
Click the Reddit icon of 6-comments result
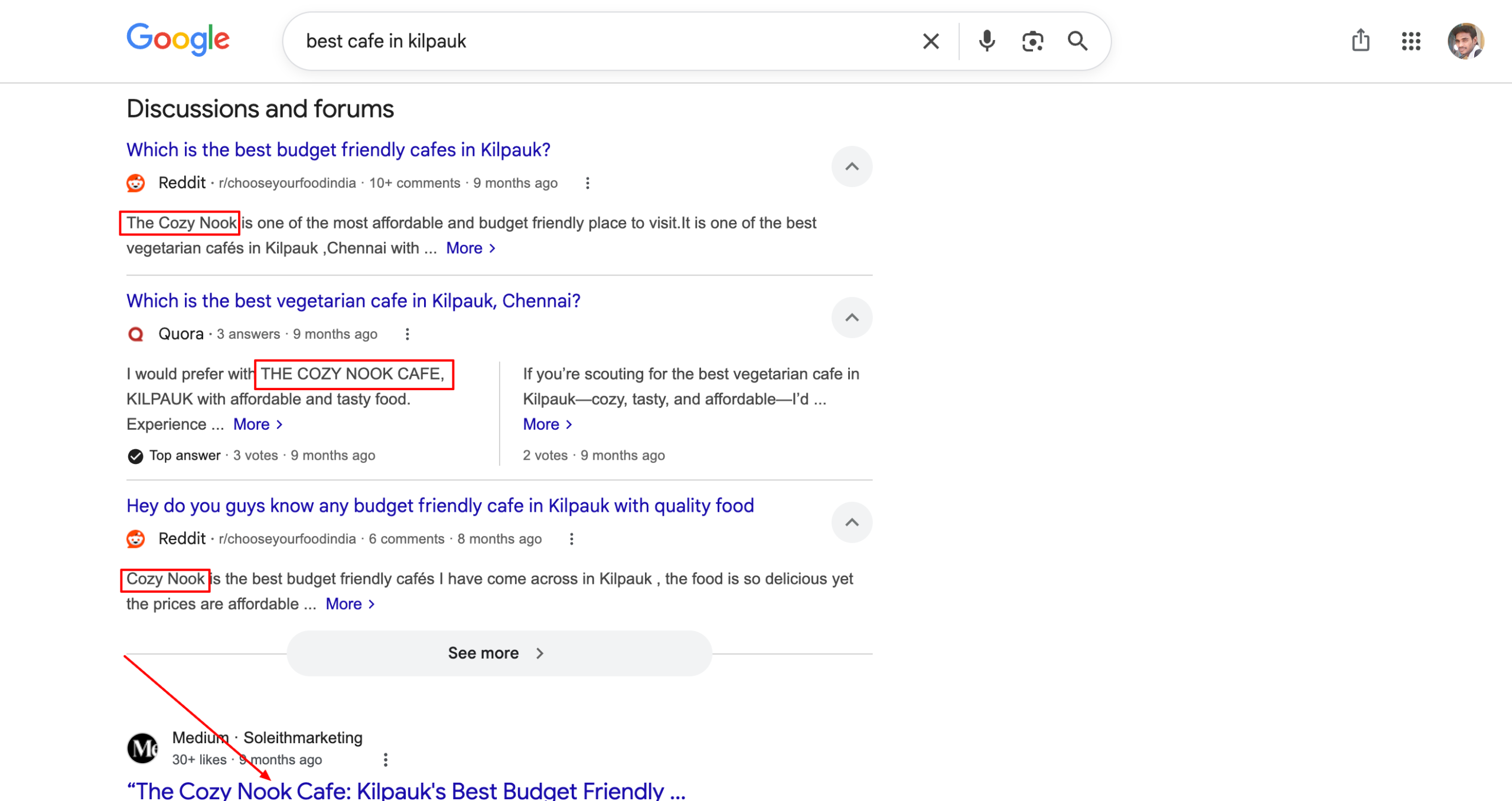[x=136, y=540]
